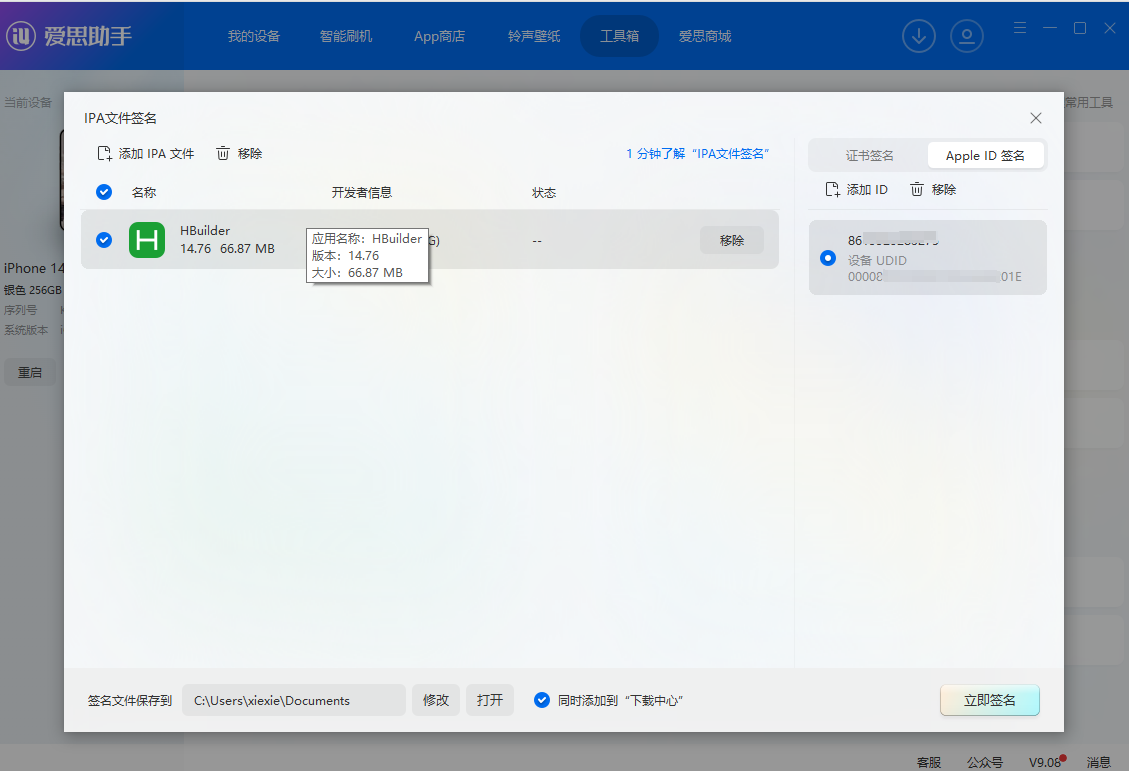Uncheck the HBuilder row checkbox
The width and height of the screenshot is (1129, 771).
104,240
